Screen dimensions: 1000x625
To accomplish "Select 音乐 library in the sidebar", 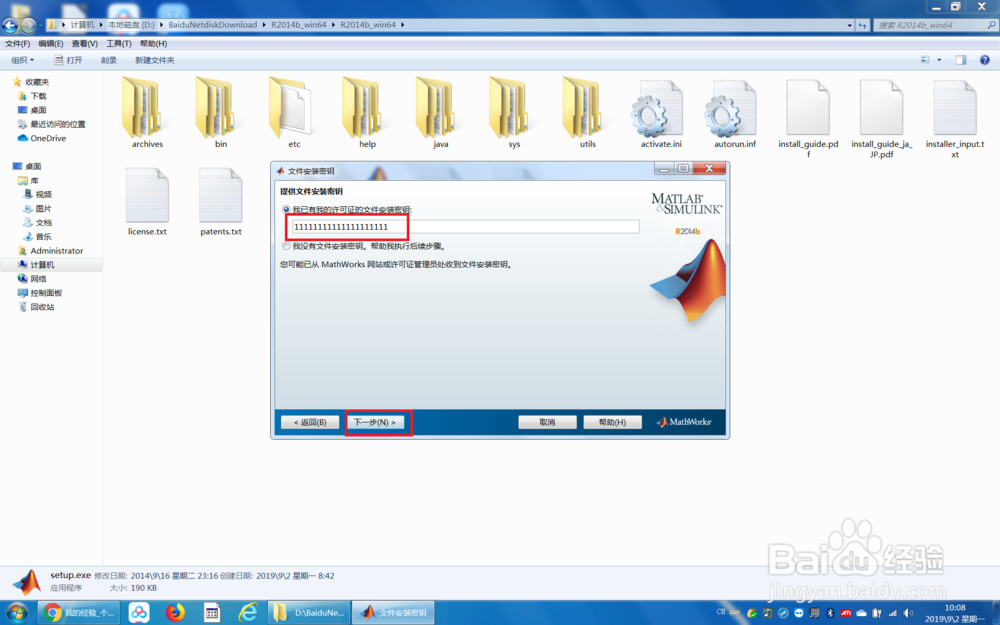I will tap(38, 236).
